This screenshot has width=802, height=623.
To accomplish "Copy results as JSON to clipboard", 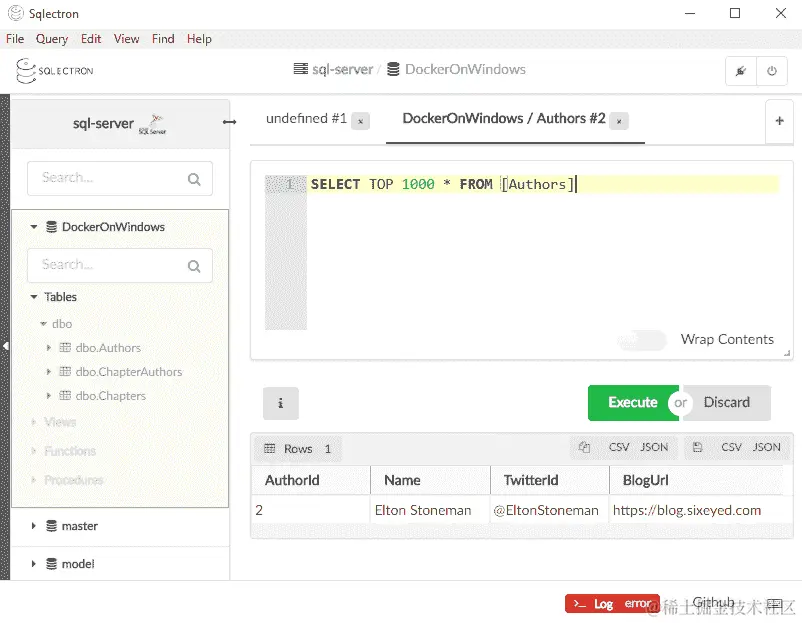I will pyautogui.click(x=654, y=448).
